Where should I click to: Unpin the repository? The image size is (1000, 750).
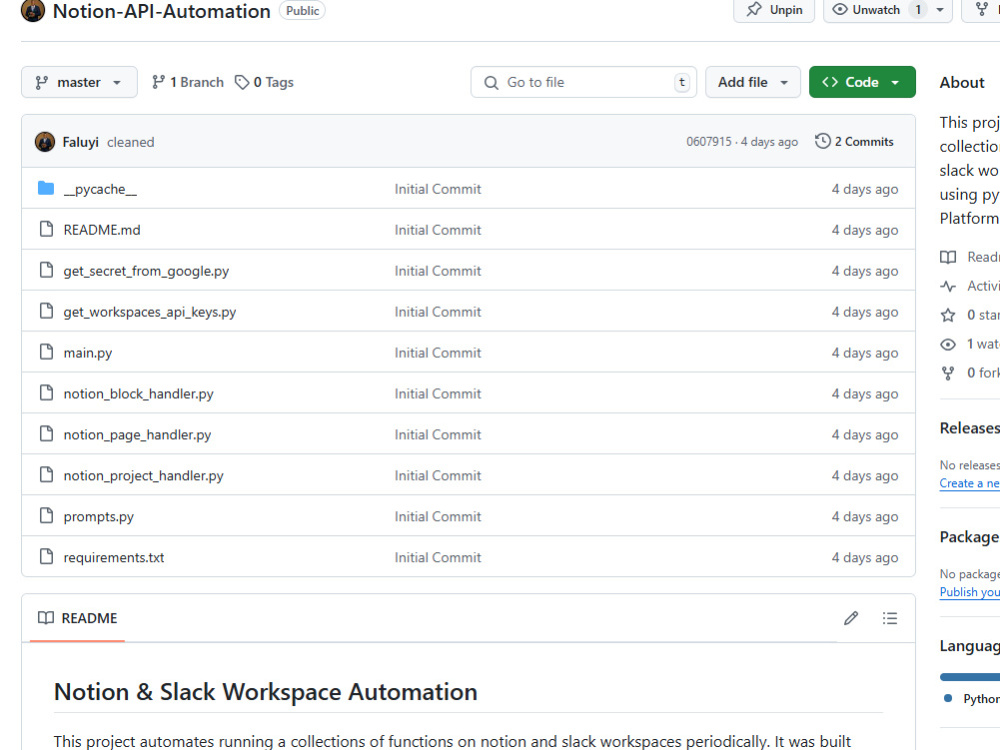point(774,10)
